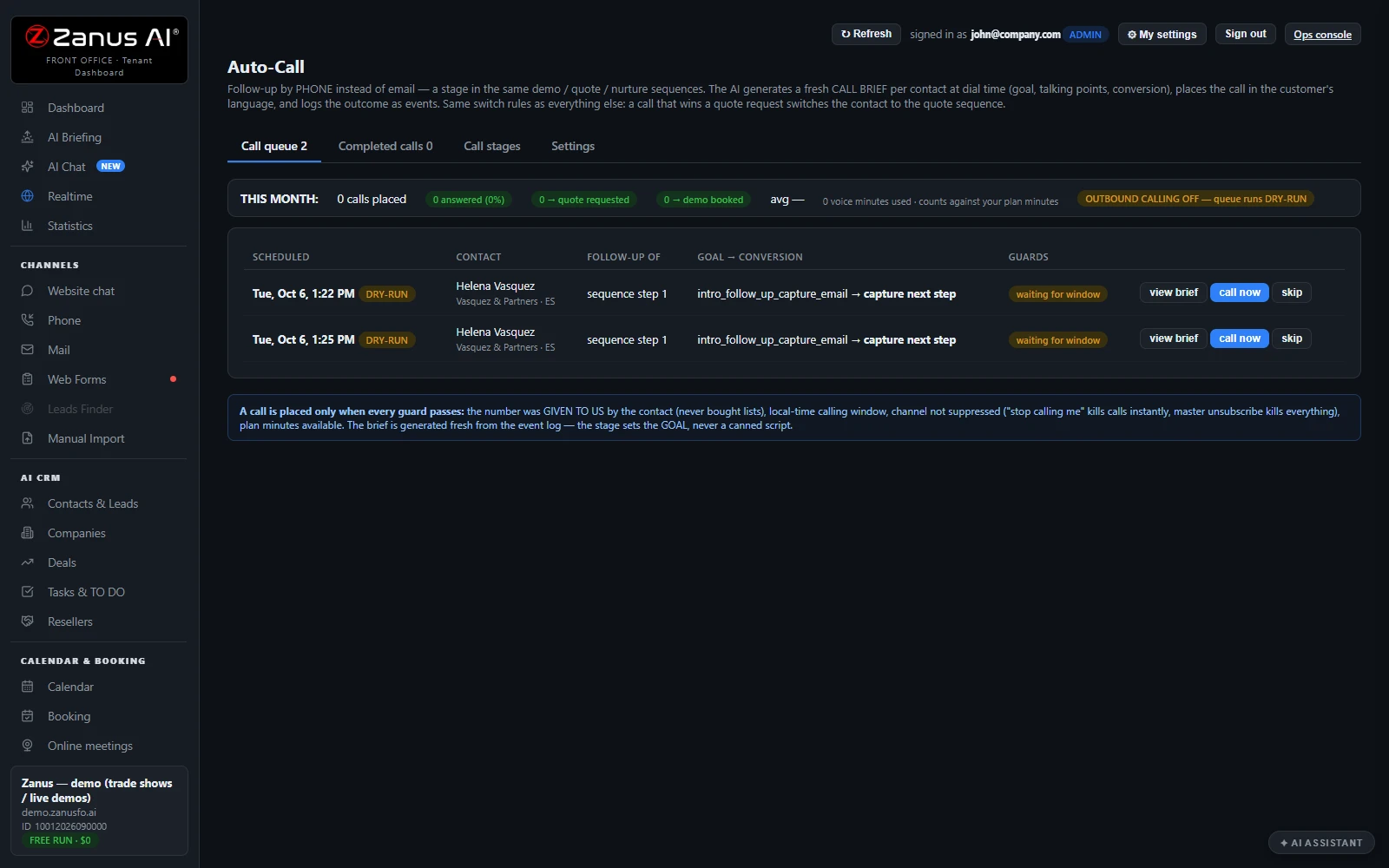The image size is (1389, 868).
Task: Click the Calendar sidebar icon
Action: pyautogui.click(x=27, y=687)
